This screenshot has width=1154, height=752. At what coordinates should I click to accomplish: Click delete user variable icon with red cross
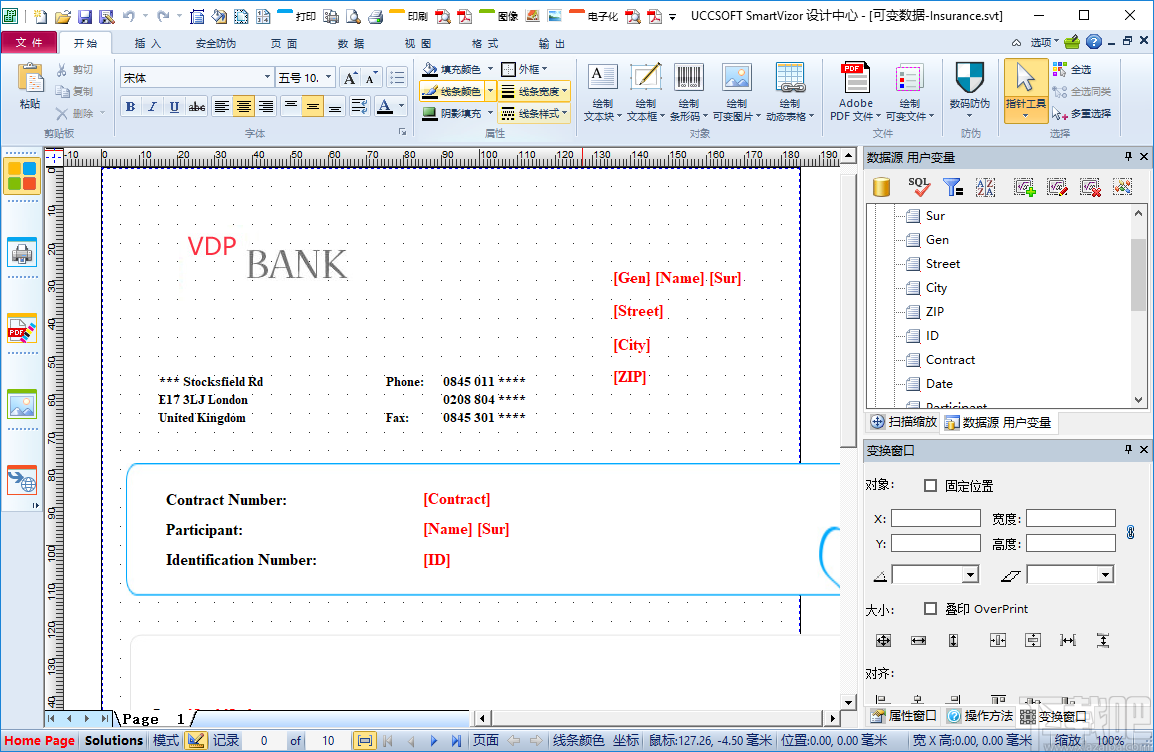tap(1090, 186)
